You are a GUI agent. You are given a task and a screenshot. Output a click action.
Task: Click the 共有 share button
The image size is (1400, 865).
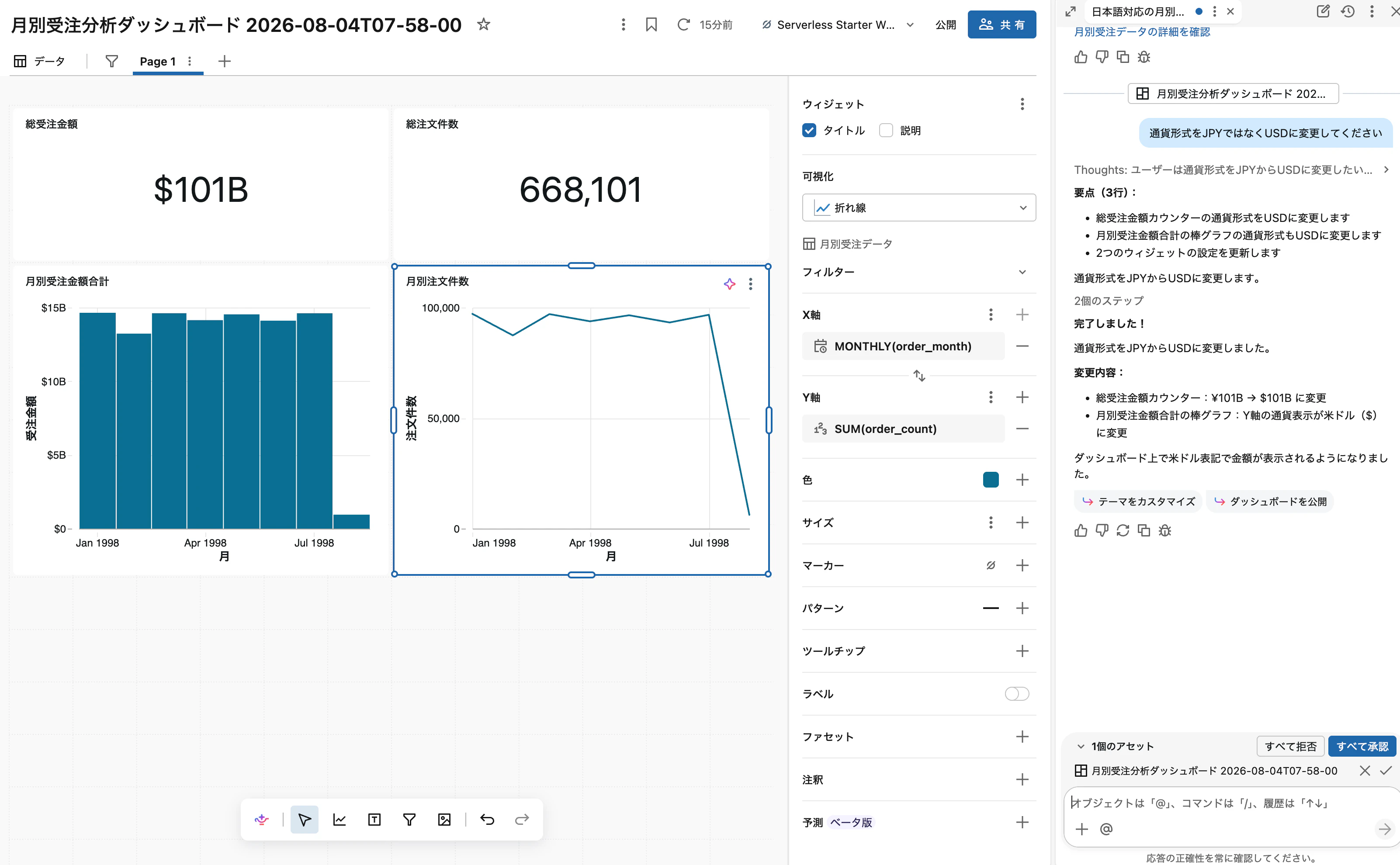point(1001,24)
